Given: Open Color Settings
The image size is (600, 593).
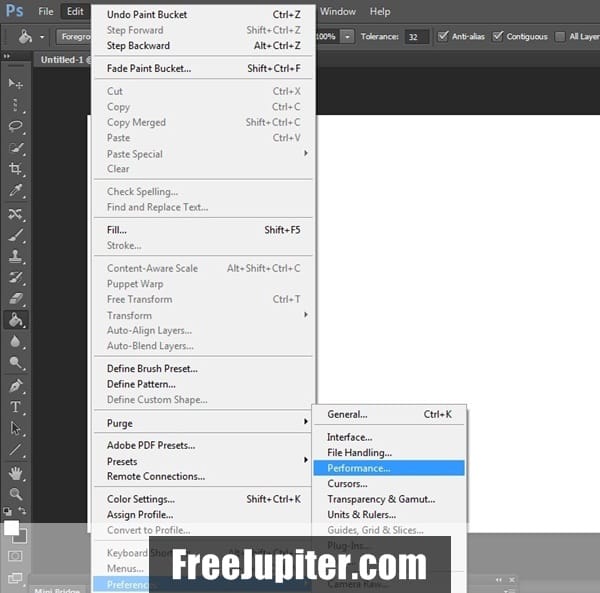Looking at the screenshot, I should pos(203,499).
